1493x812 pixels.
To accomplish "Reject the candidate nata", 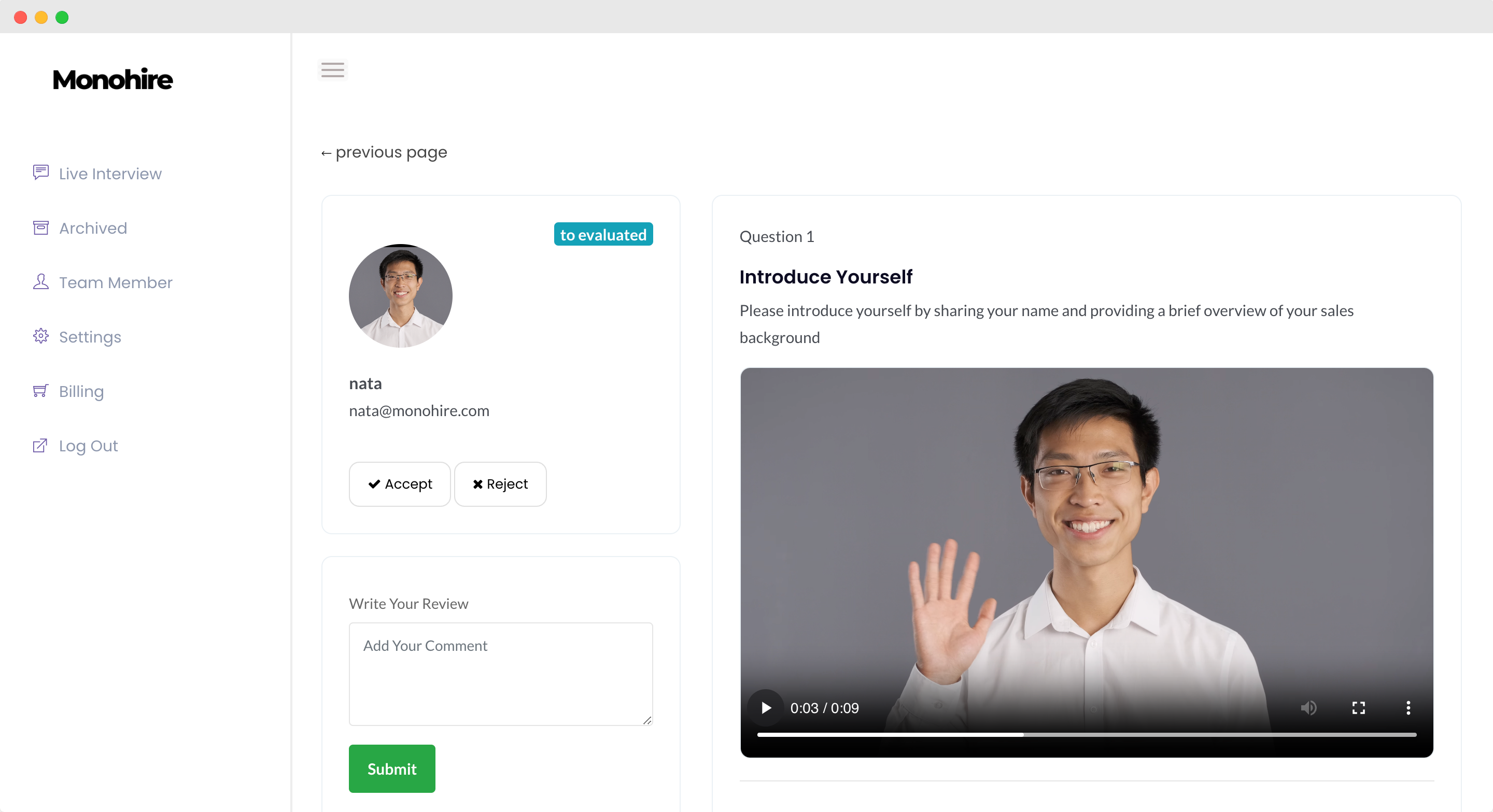I will coord(500,484).
